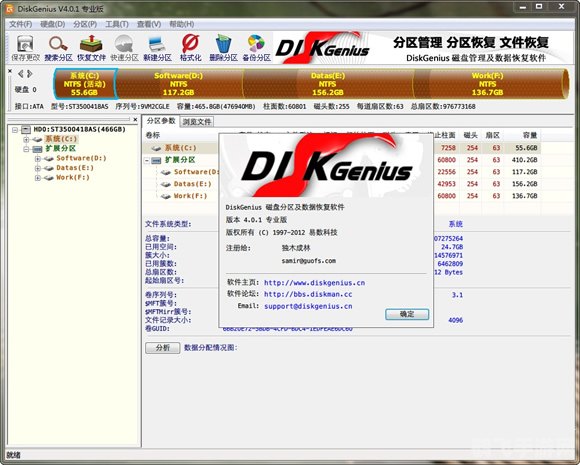
Task: Collapse the 扩展分区 tree node
Action: point(26,149)
